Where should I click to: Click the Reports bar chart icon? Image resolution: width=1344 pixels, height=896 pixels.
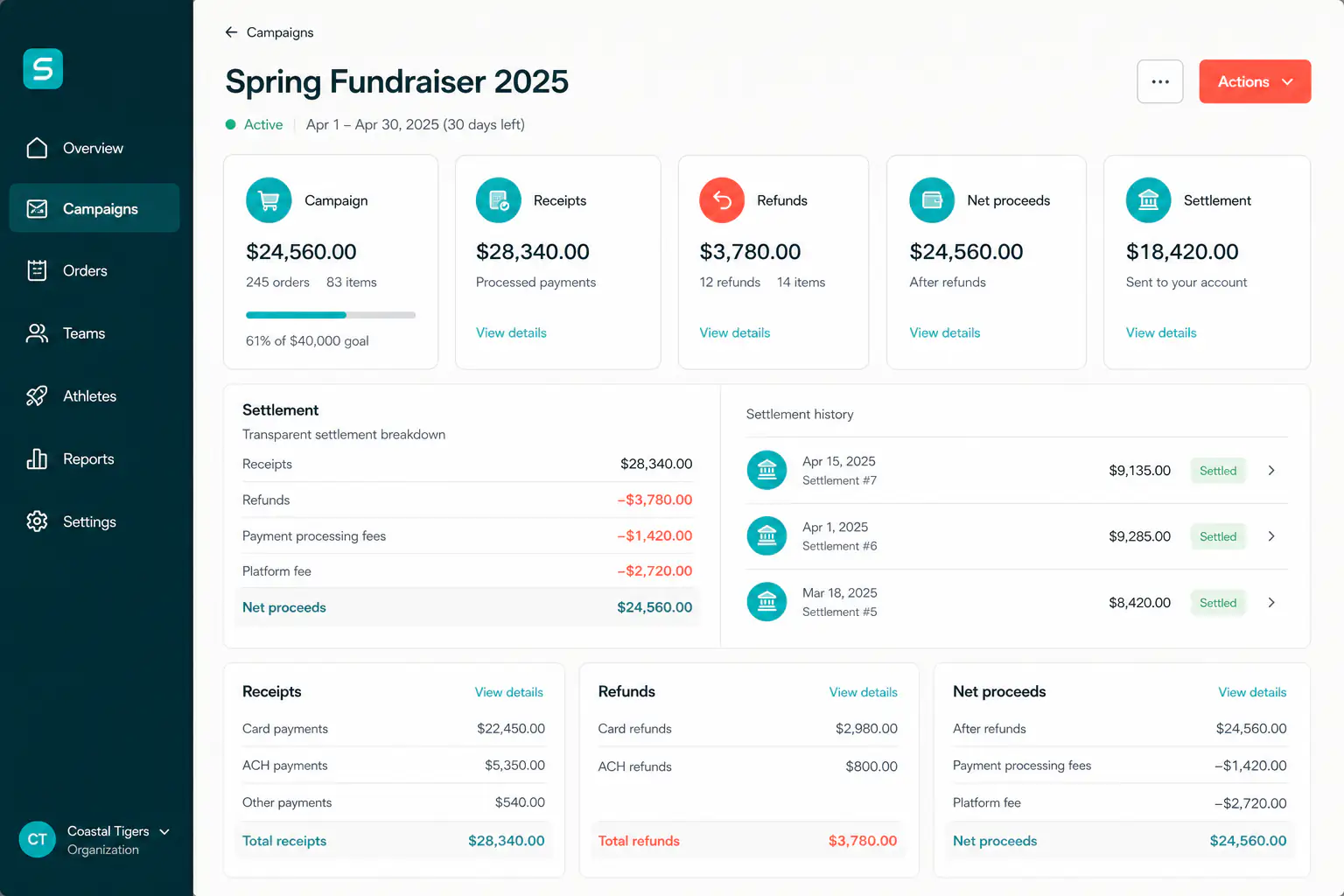(x=37, y=458)
